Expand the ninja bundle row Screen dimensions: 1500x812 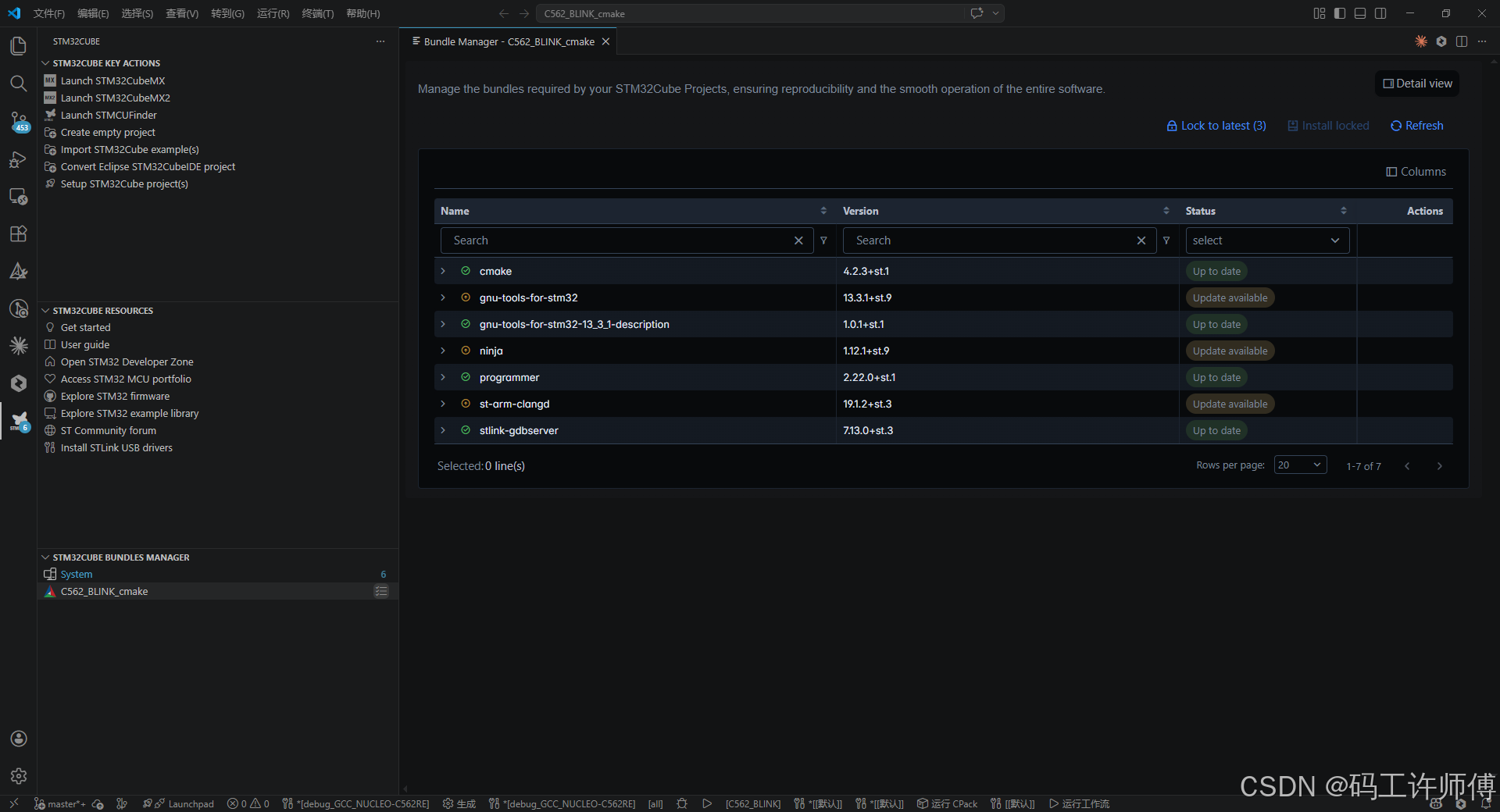pyautogui.click(x=443, y=351)
